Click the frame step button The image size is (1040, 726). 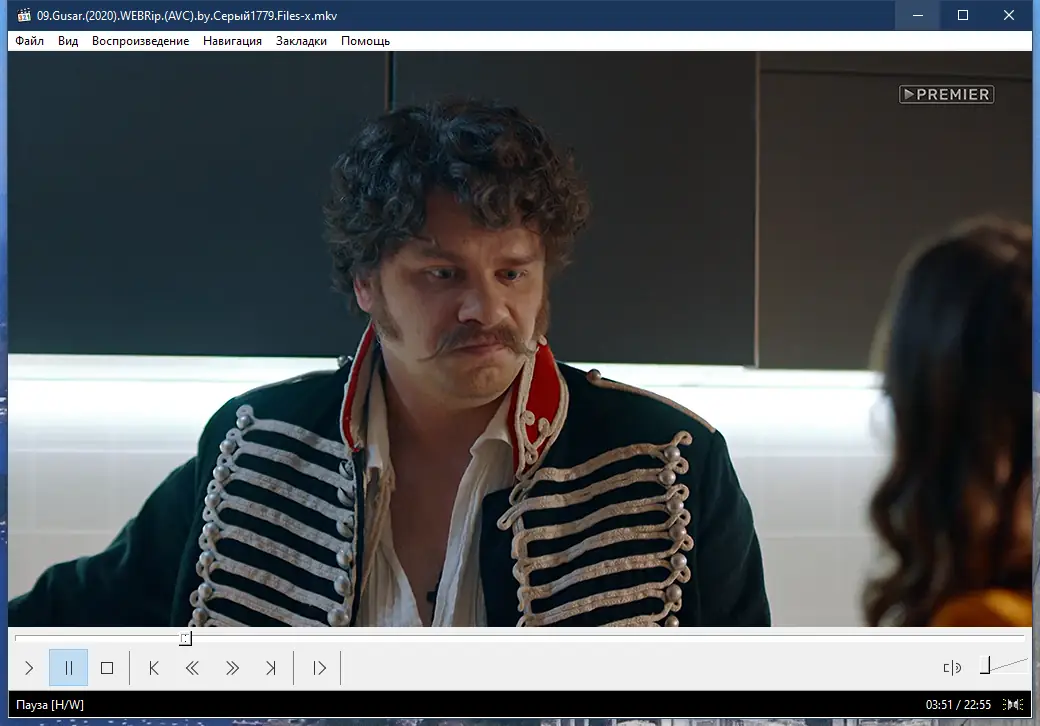click(319, 668)
